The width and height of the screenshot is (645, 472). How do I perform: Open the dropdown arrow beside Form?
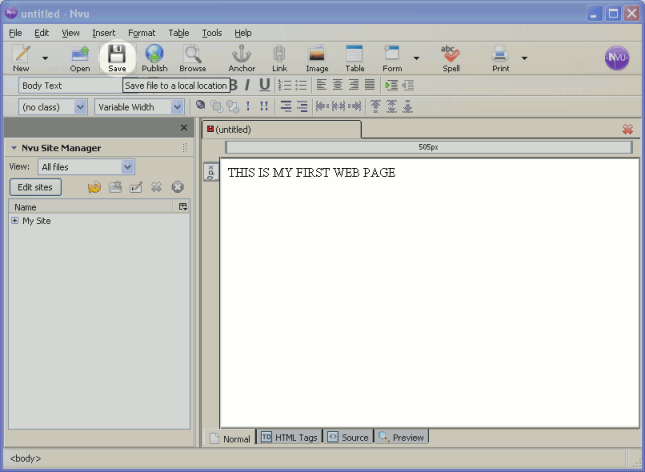(416, 58)
